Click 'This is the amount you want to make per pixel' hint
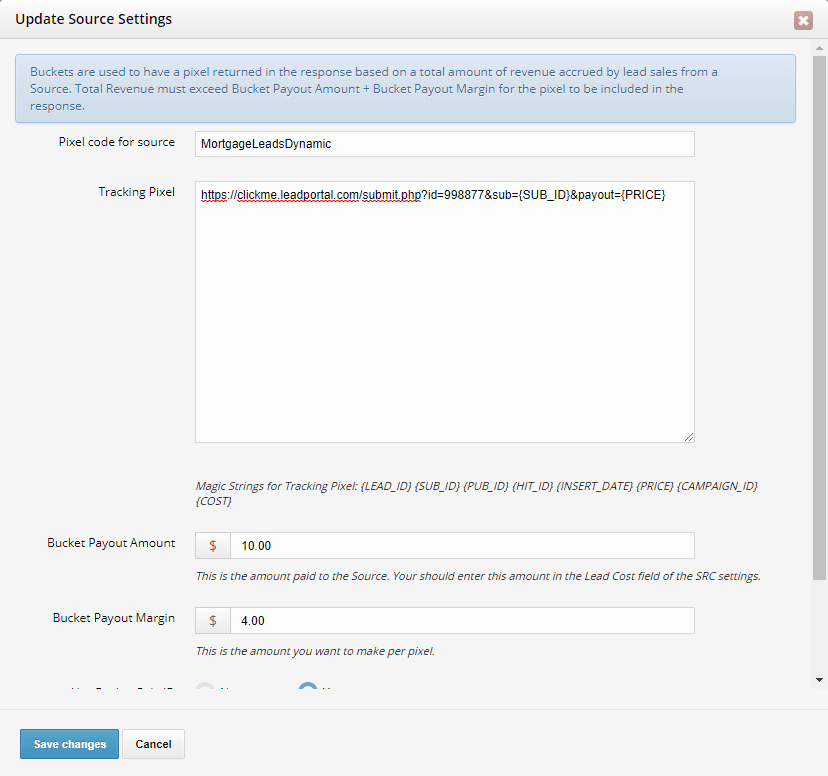 [315, 651]
